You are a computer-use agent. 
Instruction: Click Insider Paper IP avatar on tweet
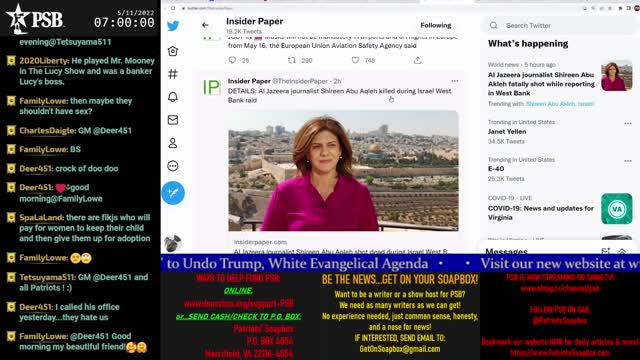tap(211, 88)
